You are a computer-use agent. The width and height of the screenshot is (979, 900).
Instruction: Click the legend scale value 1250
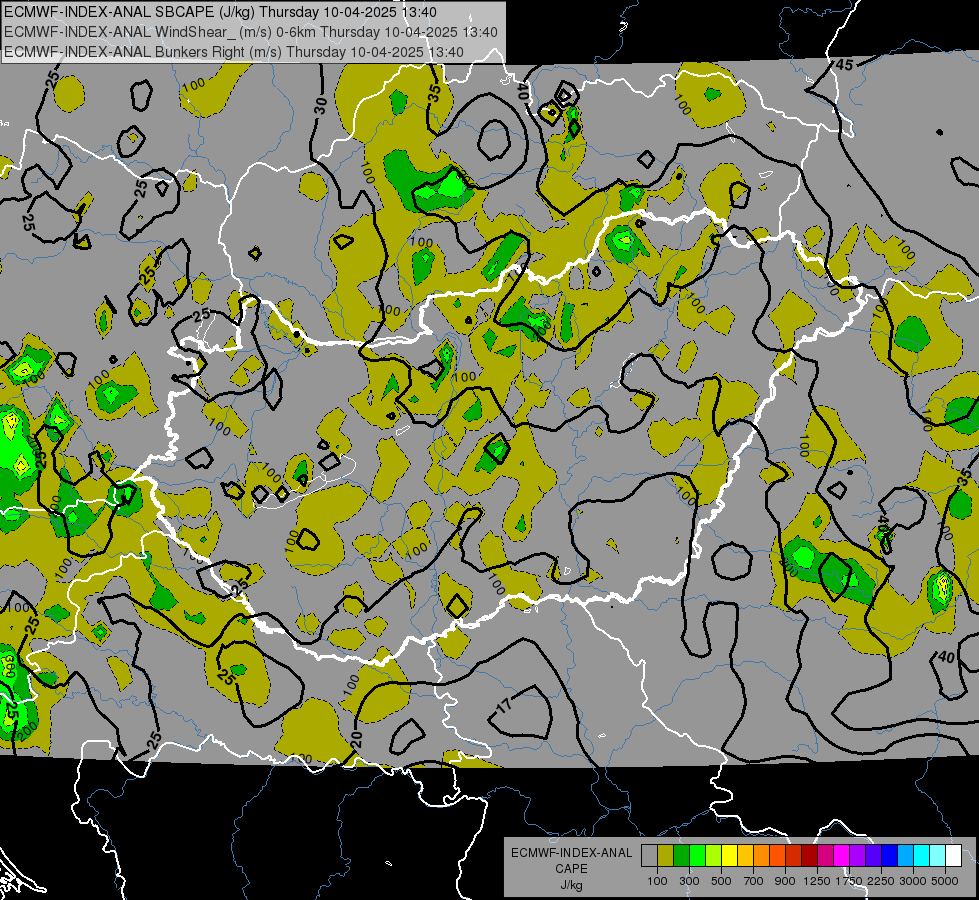(817, 882)
